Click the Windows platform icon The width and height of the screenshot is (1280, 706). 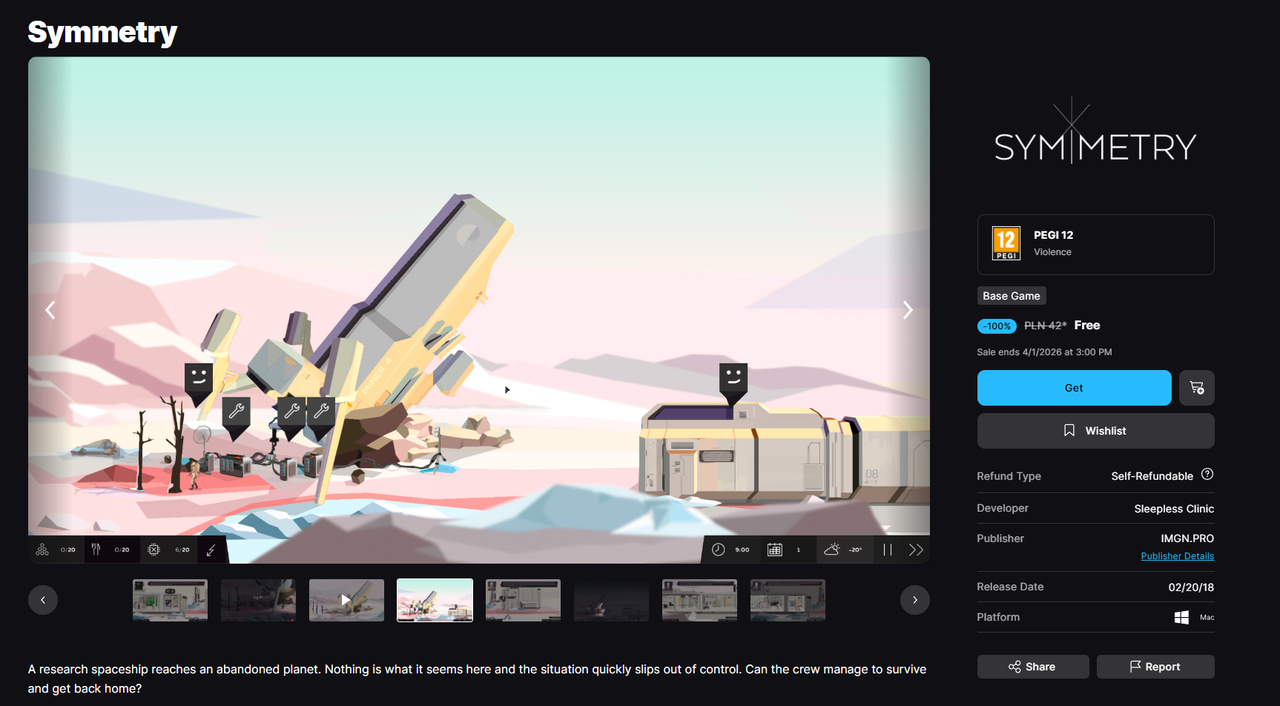click(x=1182, y=617)
